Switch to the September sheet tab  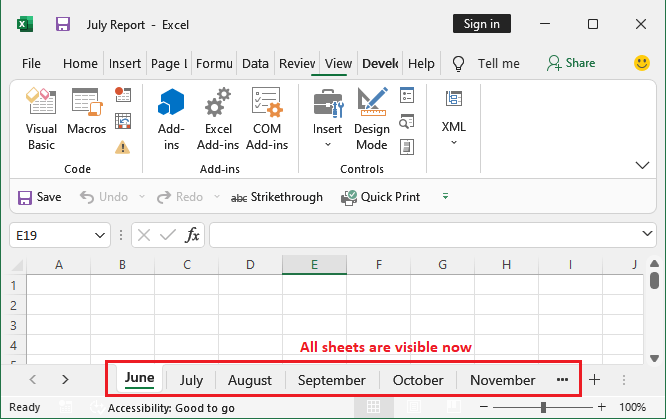click(331, 380)
